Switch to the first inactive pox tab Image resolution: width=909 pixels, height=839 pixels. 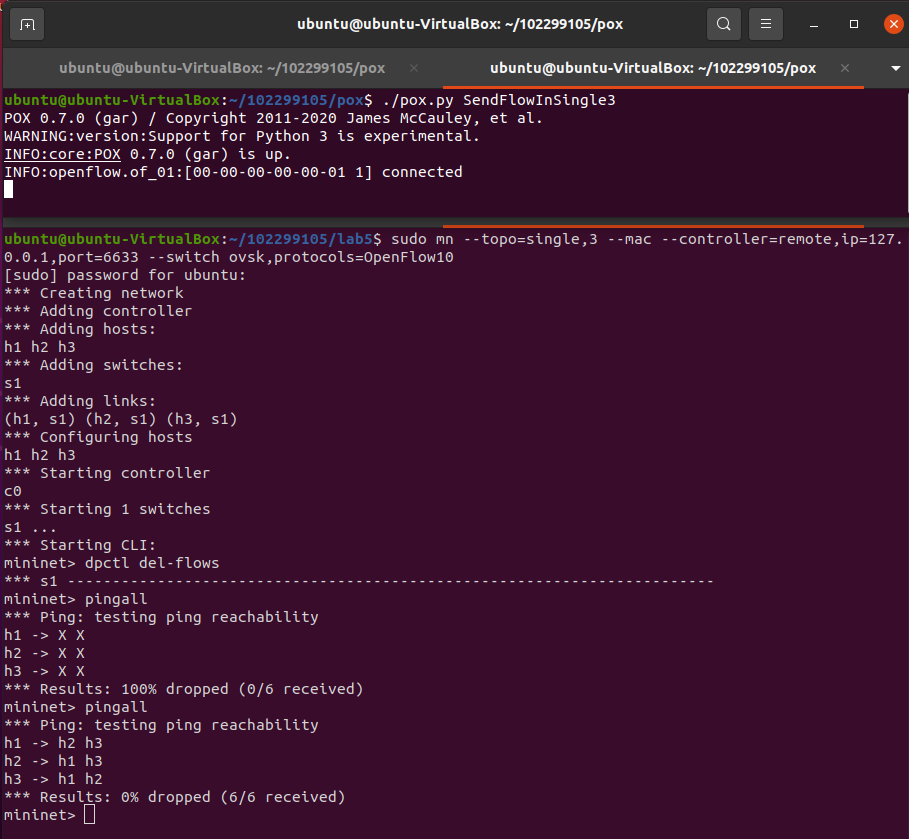tap(222, 68)
